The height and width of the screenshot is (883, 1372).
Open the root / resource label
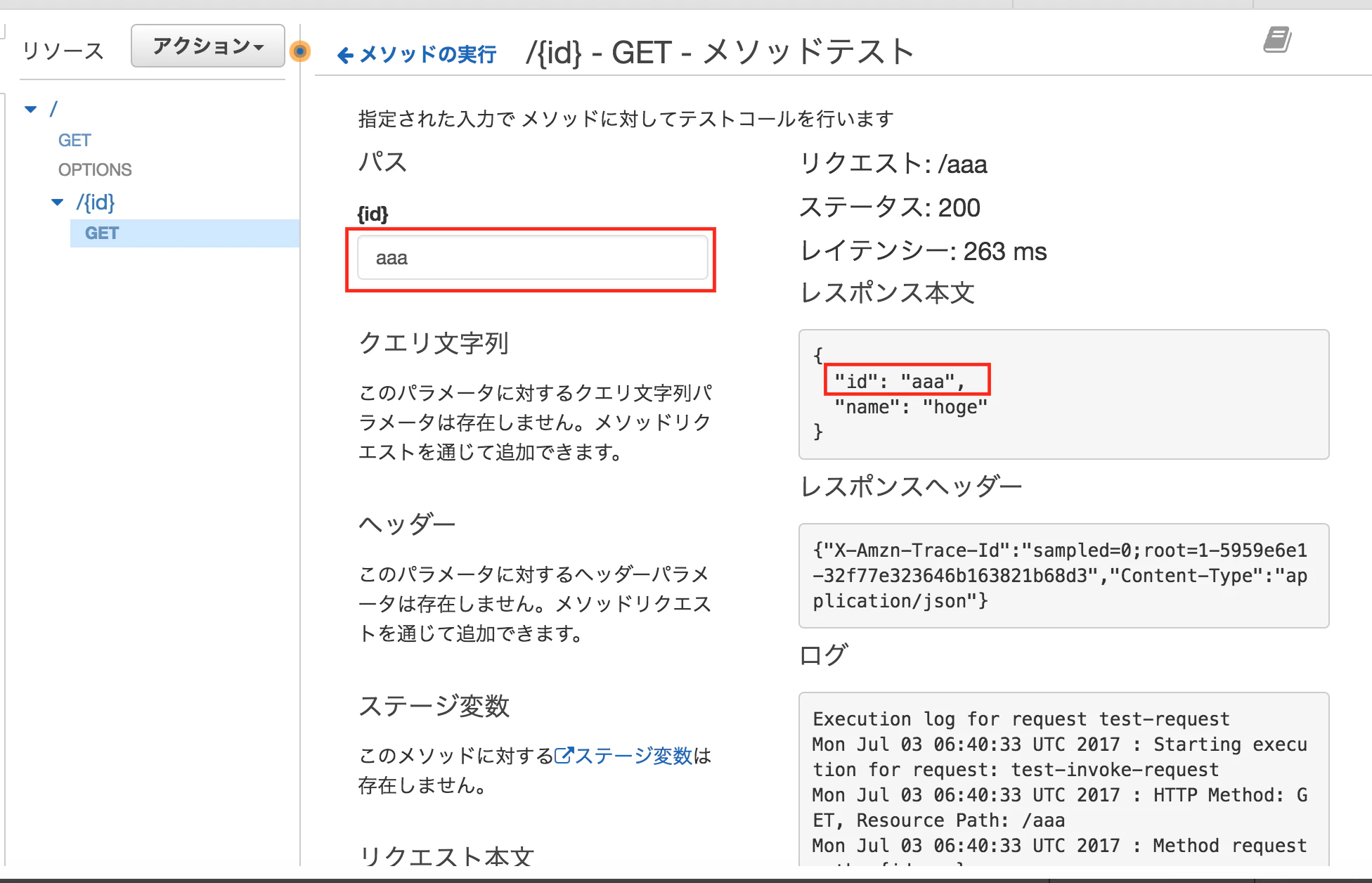[x=53, y=109]
